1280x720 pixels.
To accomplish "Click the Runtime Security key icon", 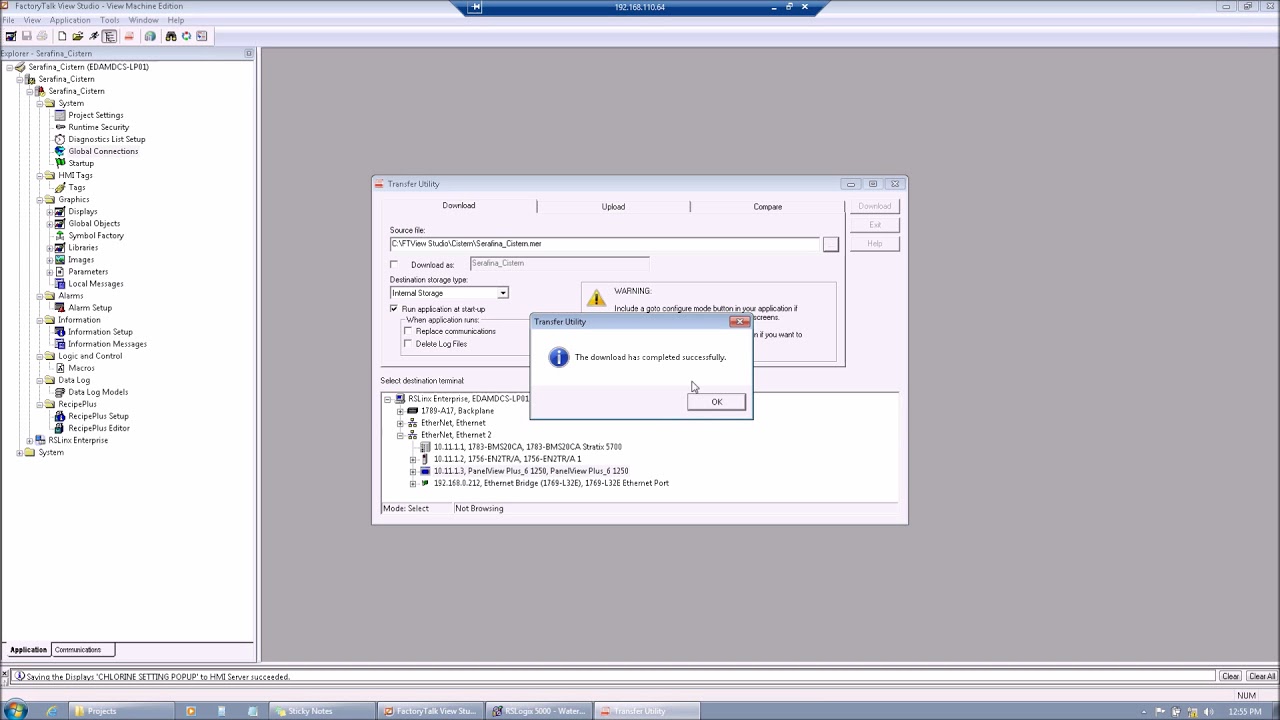I will [x=60, y=127].
